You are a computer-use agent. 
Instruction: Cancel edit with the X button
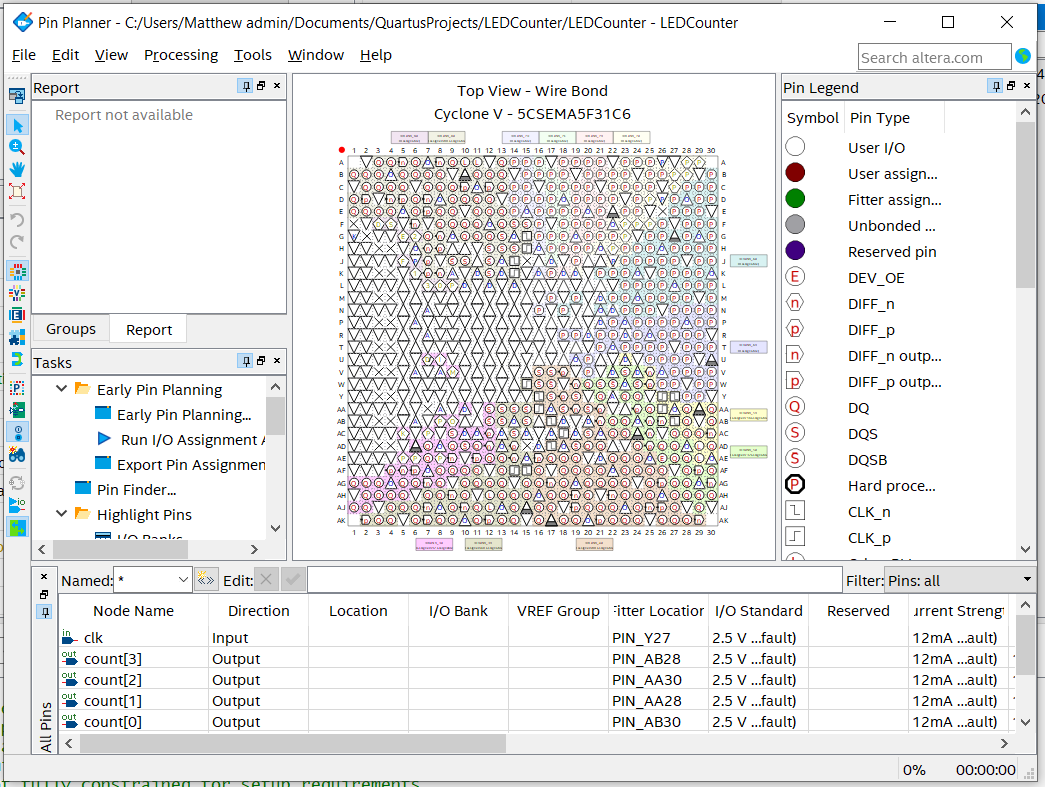(x=266, y=580)
